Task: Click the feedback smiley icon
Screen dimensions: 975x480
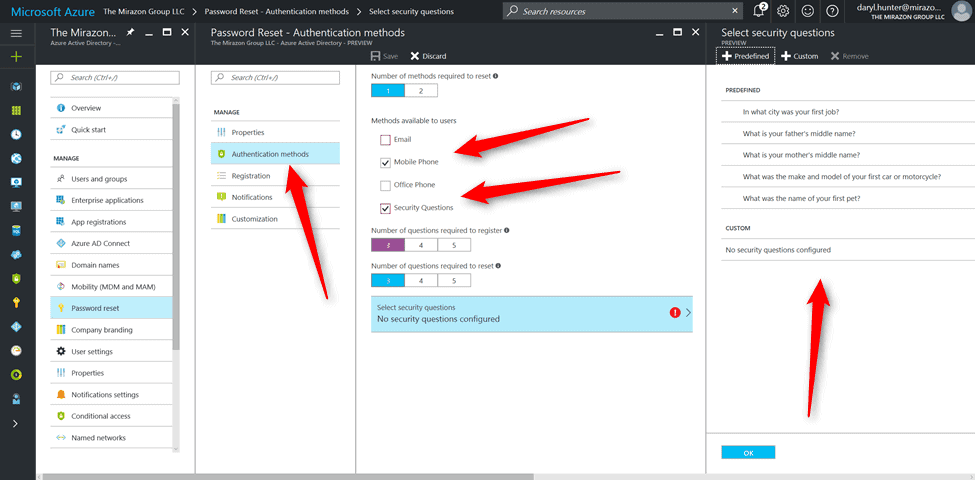Action: 808,11
